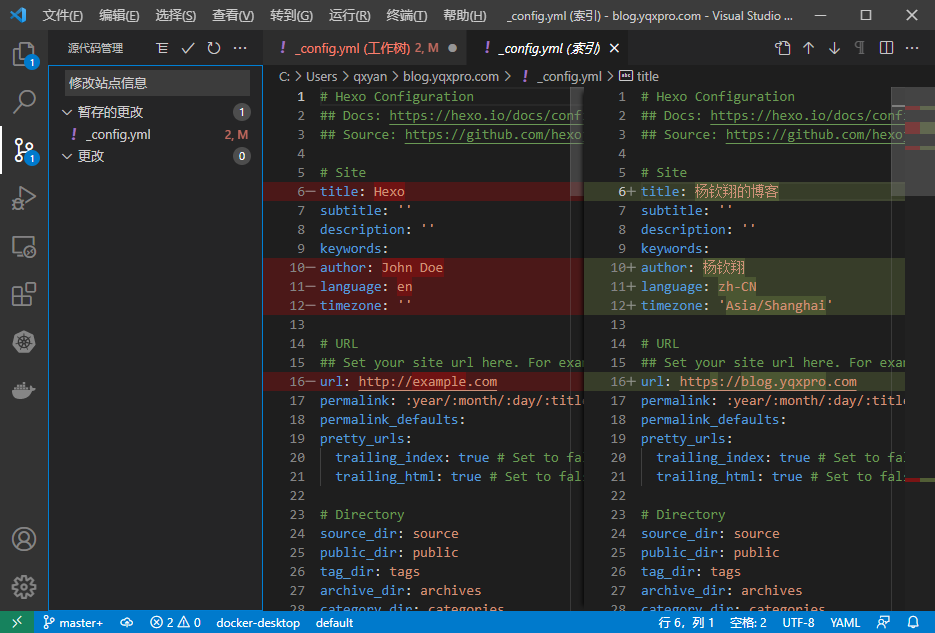Image resolution: width=935 pixels, height=633 pixels.
Task: Open the 运行 menu
Action: tap(349, 15)
